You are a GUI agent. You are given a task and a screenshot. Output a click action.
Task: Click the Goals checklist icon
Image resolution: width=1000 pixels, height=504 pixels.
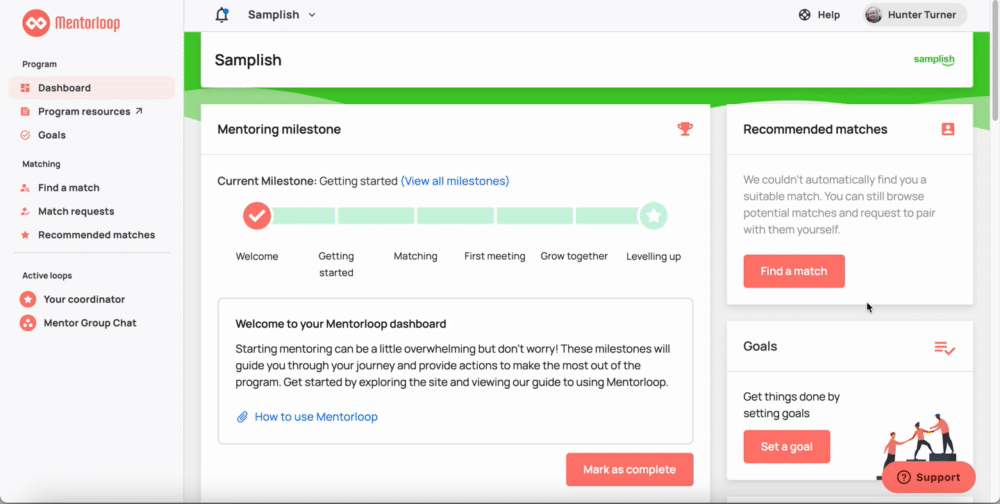[x=945, y=348]
